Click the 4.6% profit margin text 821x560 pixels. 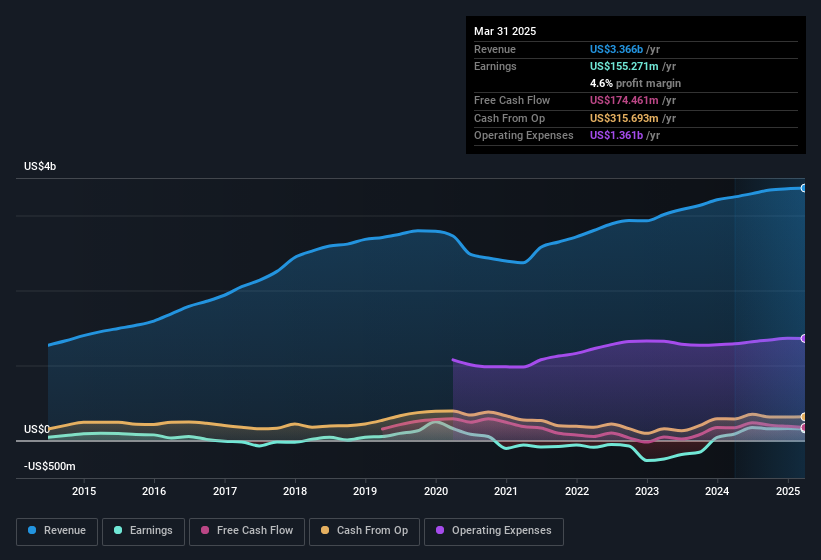(635, 83)
